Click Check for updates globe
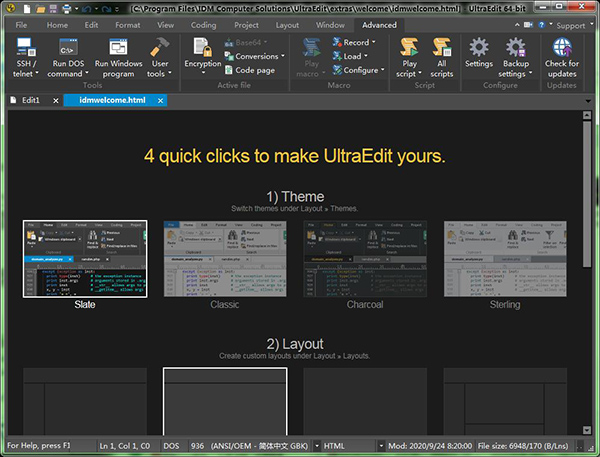The width and height of the screenshot is (600, 457). (562, 47)
